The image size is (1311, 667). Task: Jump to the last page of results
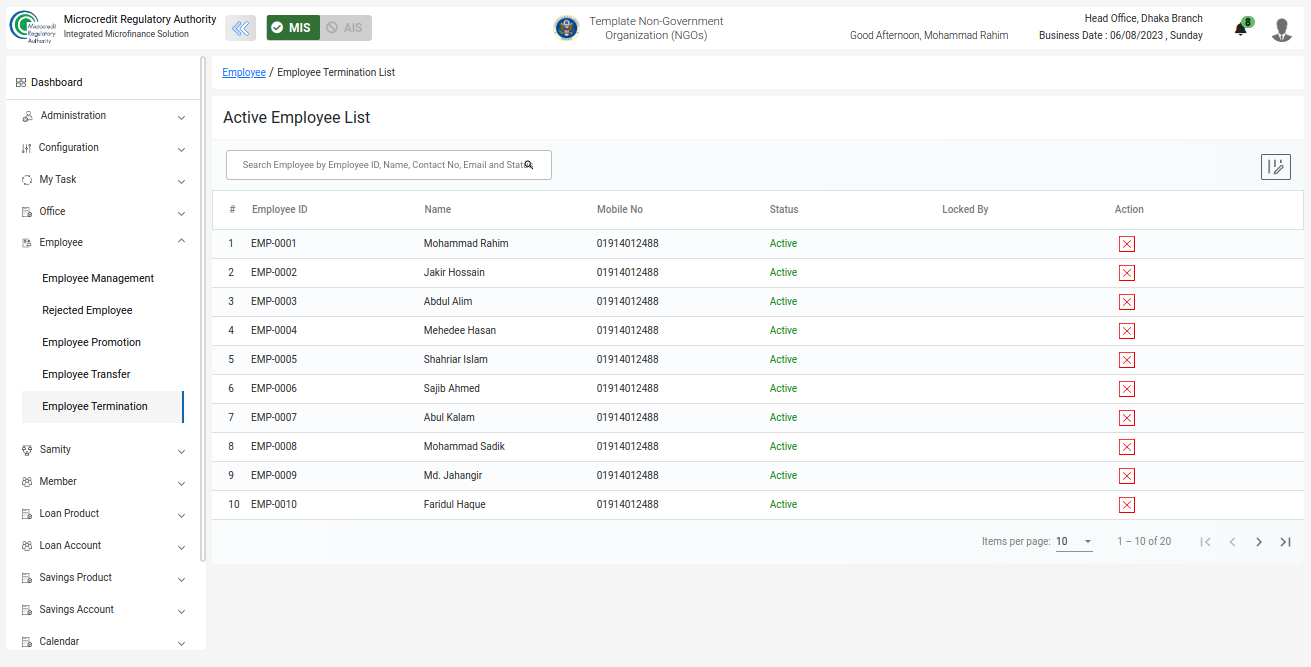click(x=1286, y=542)
